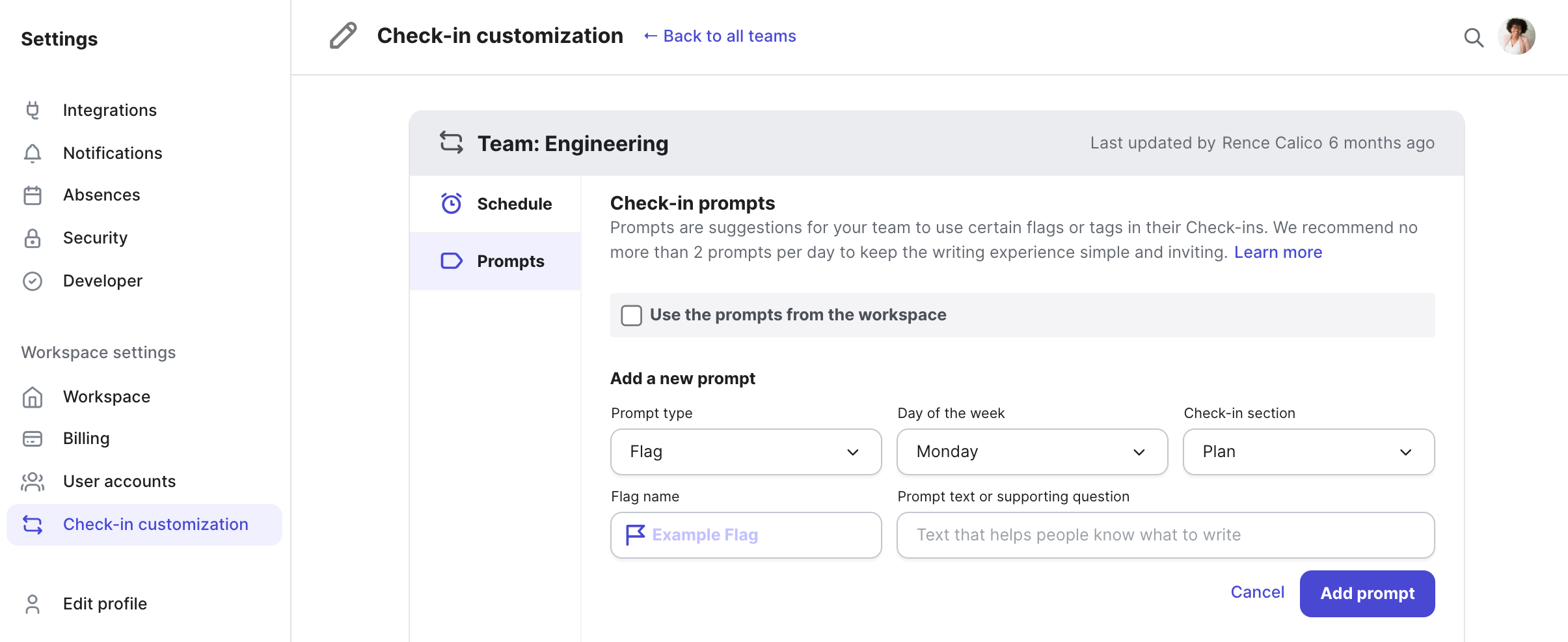Viewport: 1568px width, 642px height.
Task: Click the Absences calendar icon
Action: click(33, 195)
